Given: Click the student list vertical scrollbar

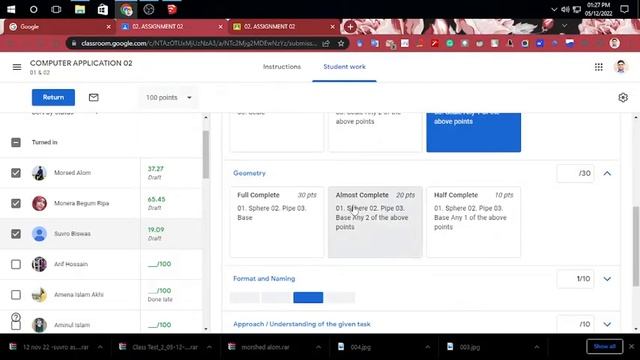Looking at the screenshot, I should 206,155.
